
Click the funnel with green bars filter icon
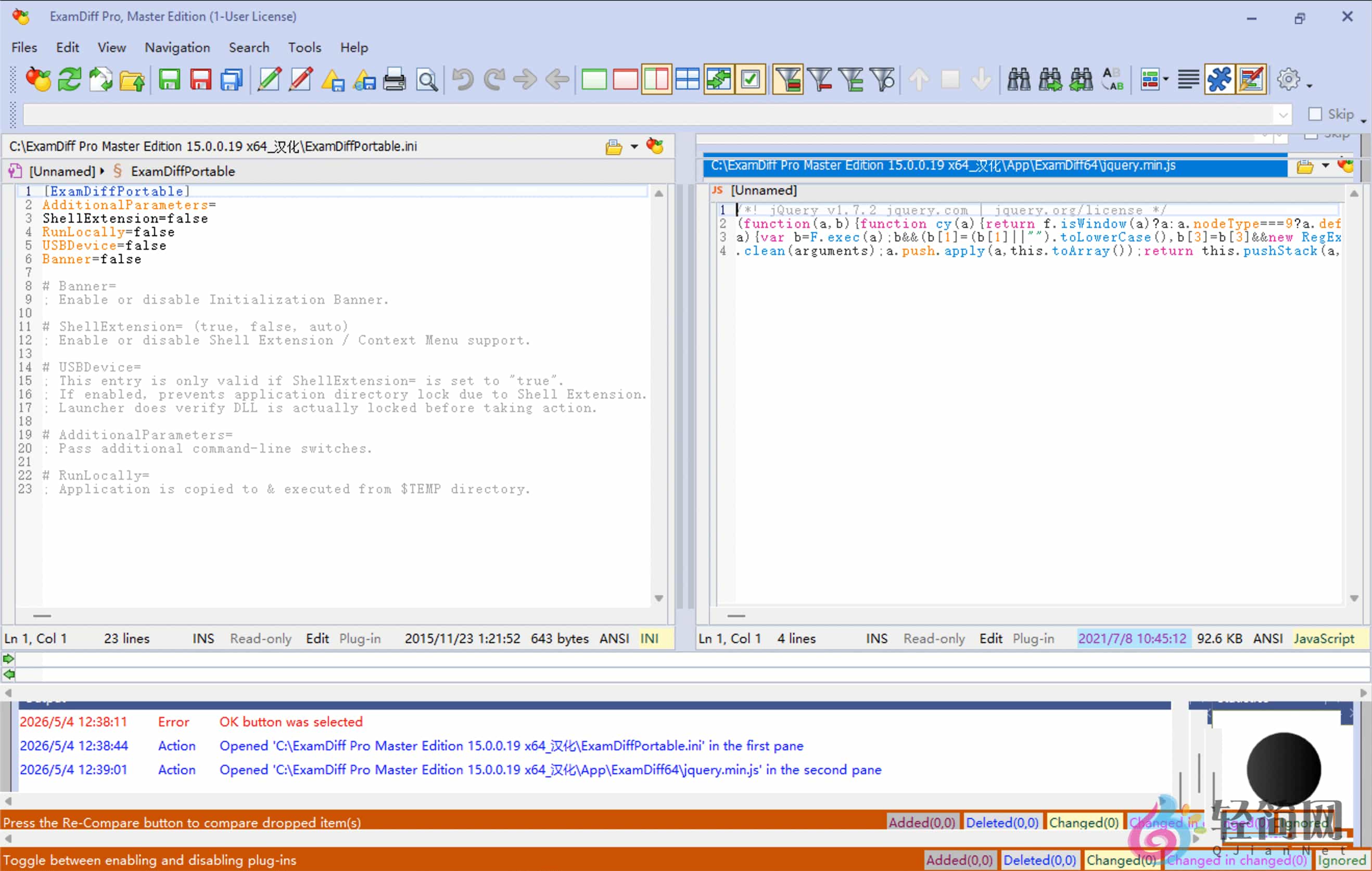click(x=851, y=80)
